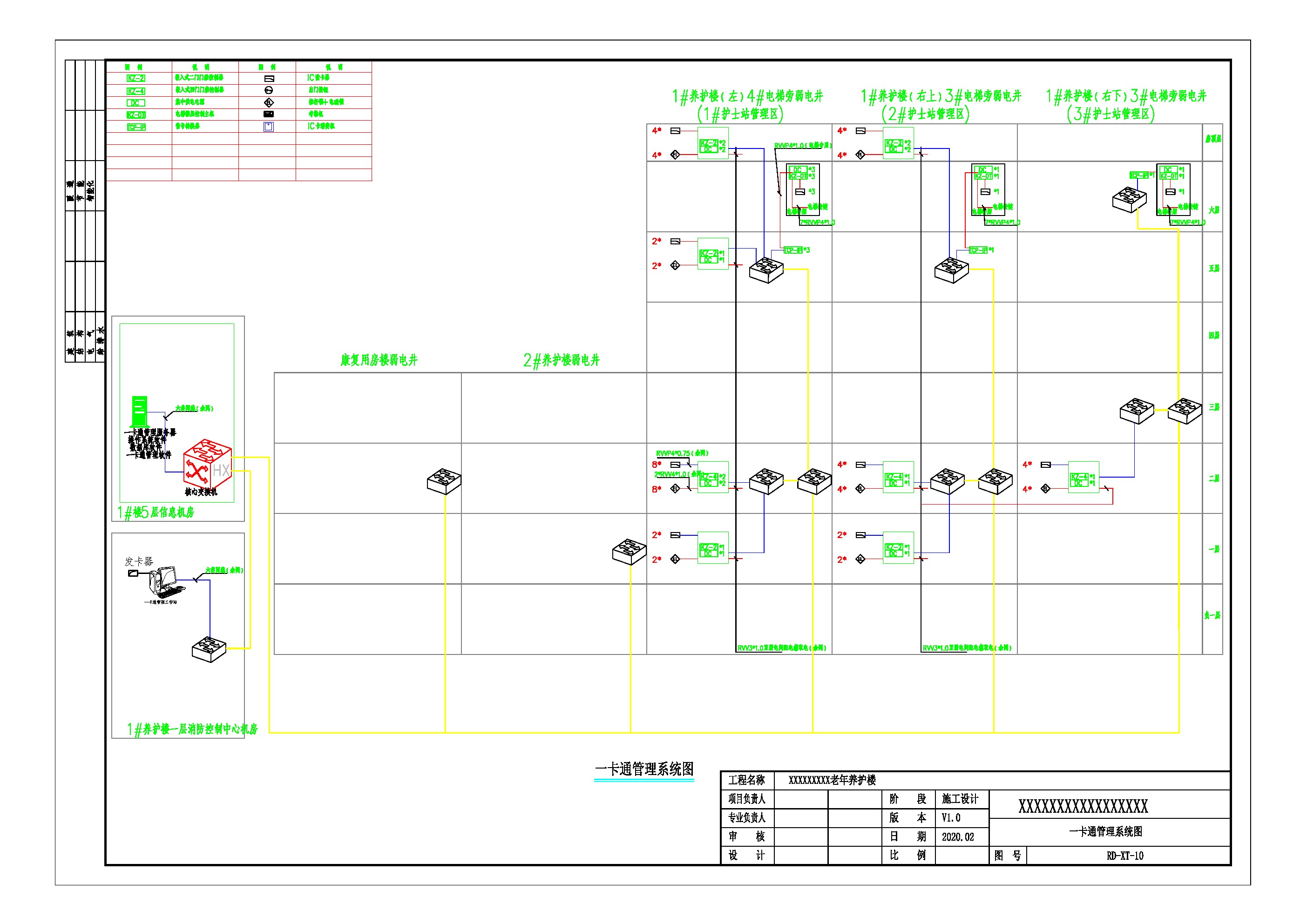Click the 专业负责人 label cell
Screen dimensions: 1307x924
[x=747, y=817]
